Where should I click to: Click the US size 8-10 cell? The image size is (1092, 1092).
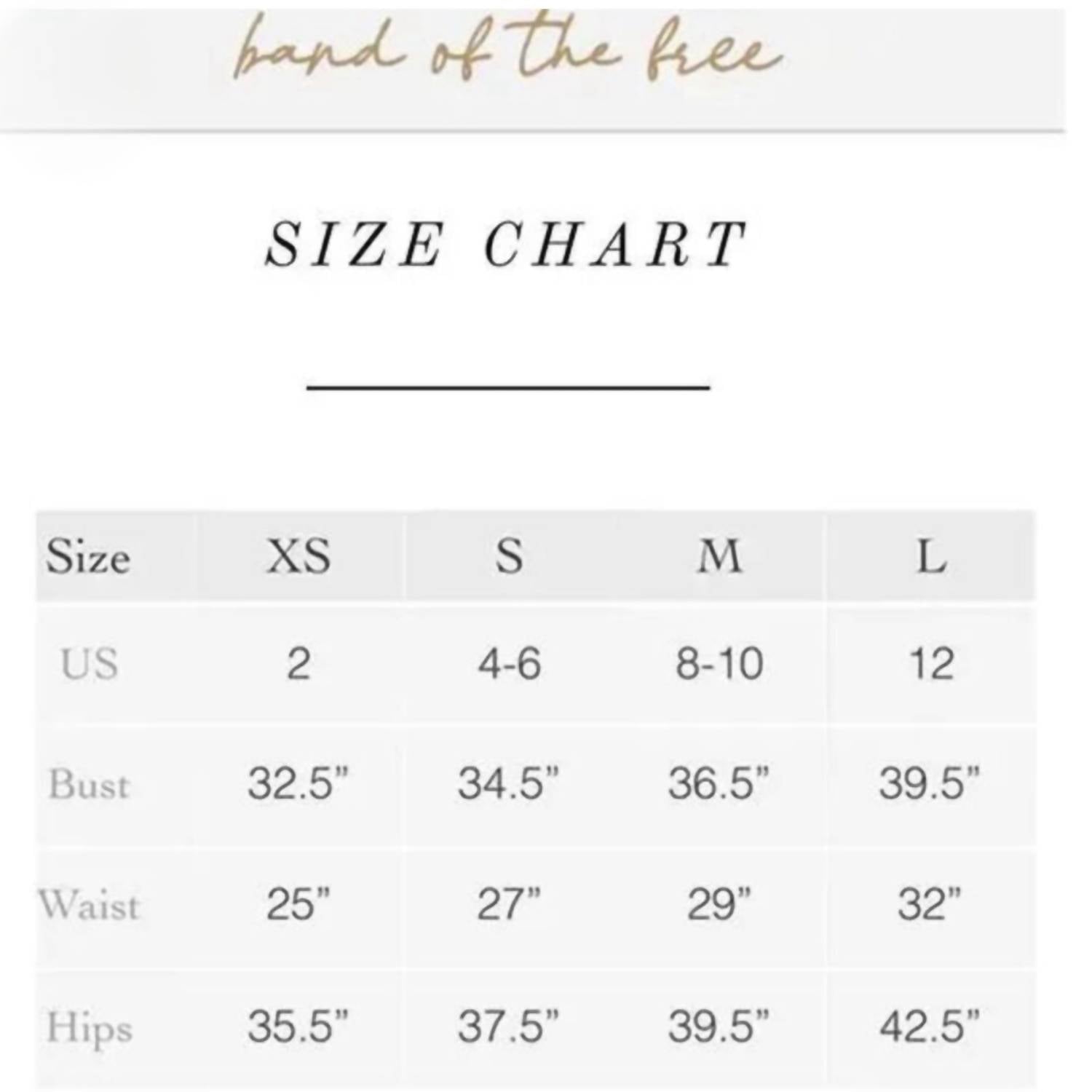(719, 664)
